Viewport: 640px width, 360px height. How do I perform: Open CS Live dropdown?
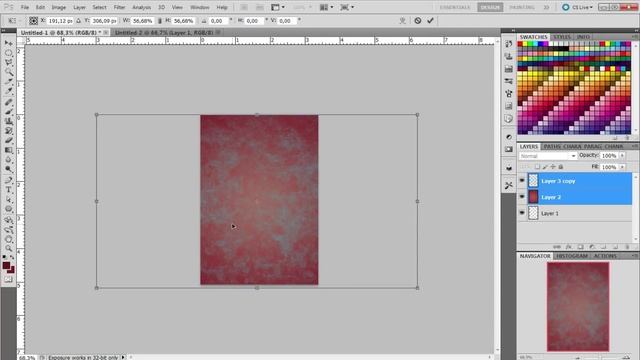tap(577, 7)
